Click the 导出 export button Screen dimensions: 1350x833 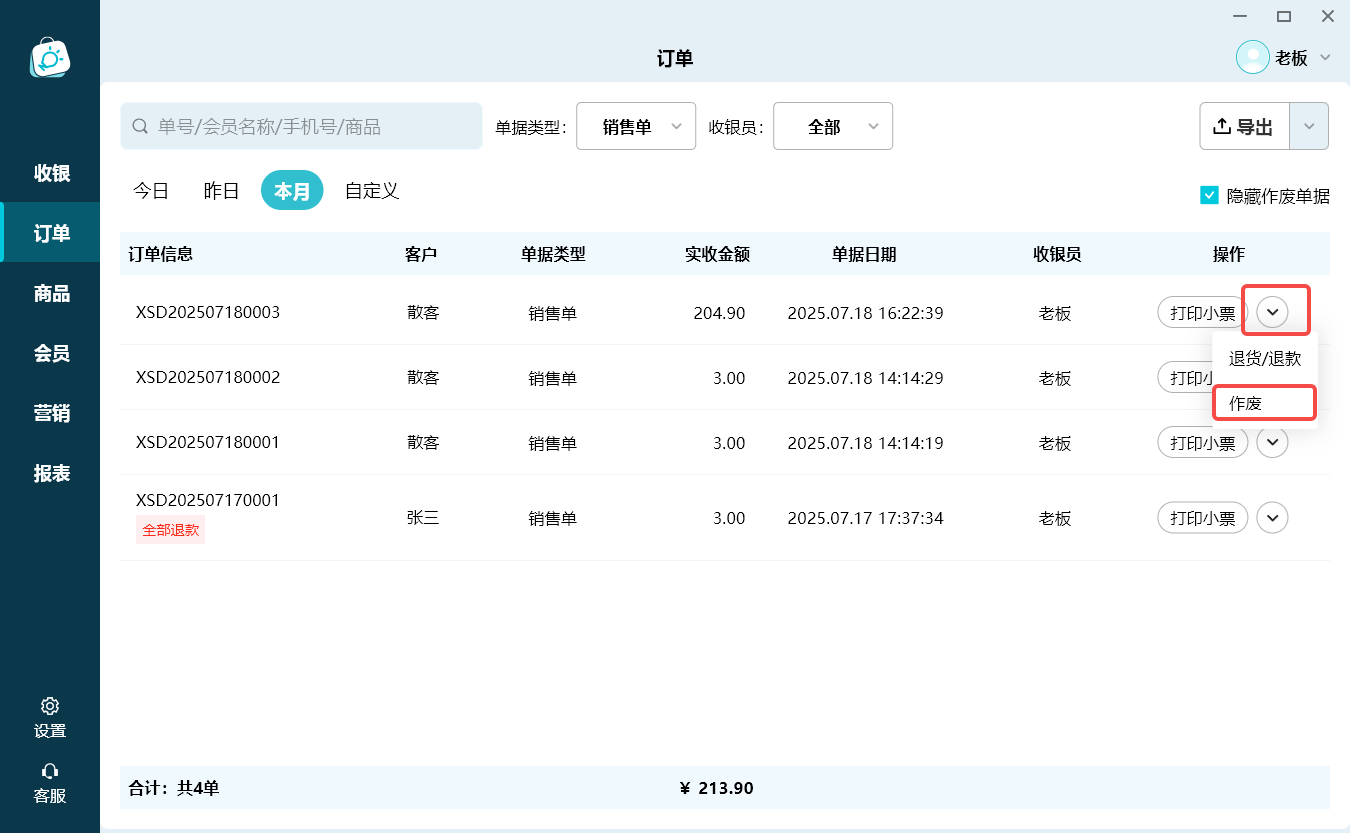pyautogui.click(x=1245, y=126)
